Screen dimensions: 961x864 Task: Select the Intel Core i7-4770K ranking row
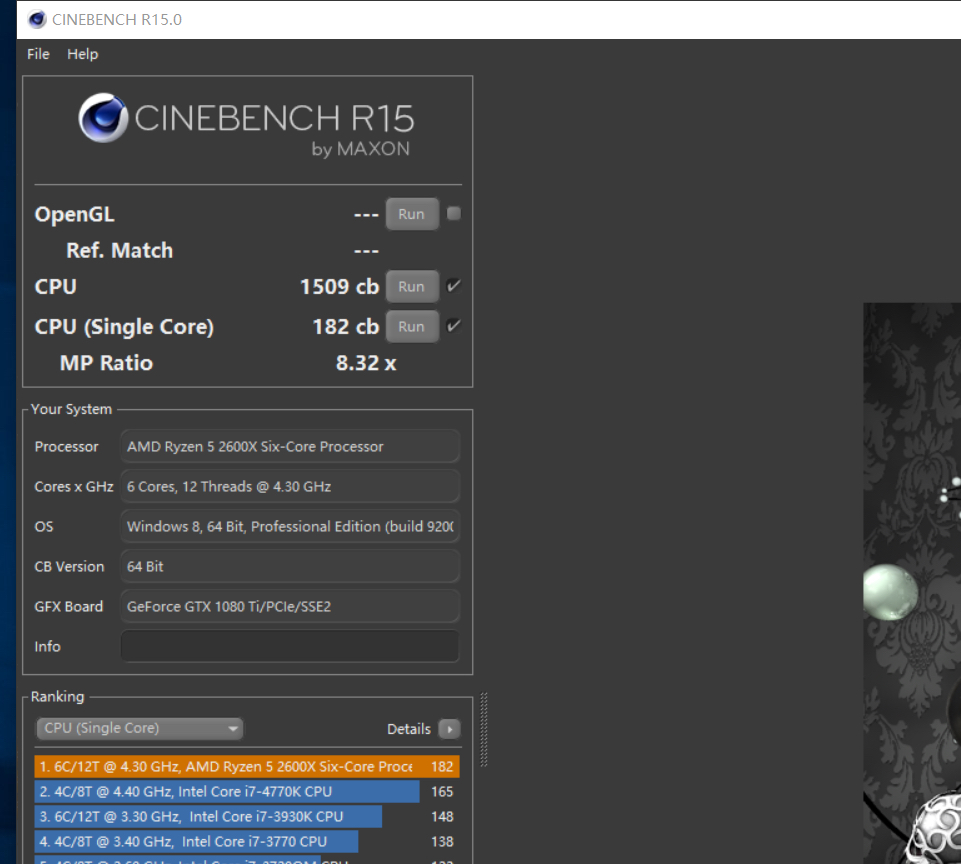point(247,792)
